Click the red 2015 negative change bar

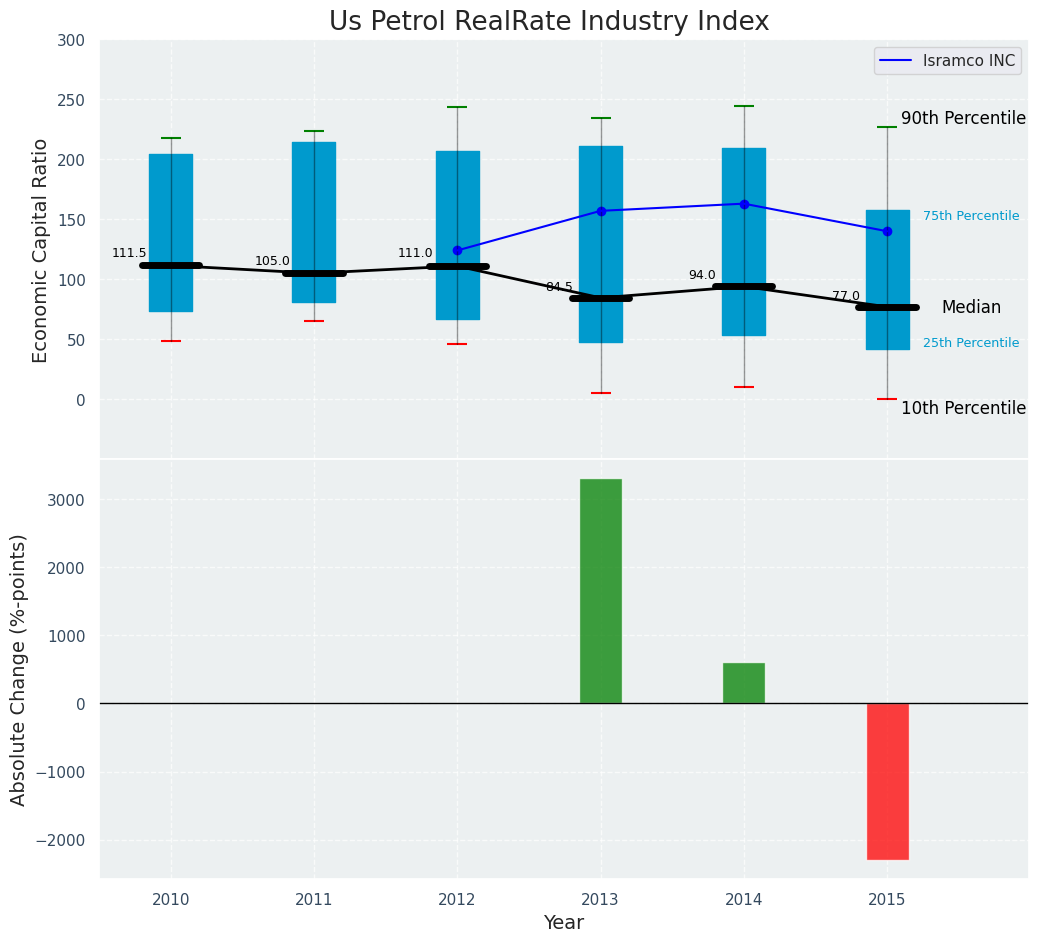click(887, 781)
